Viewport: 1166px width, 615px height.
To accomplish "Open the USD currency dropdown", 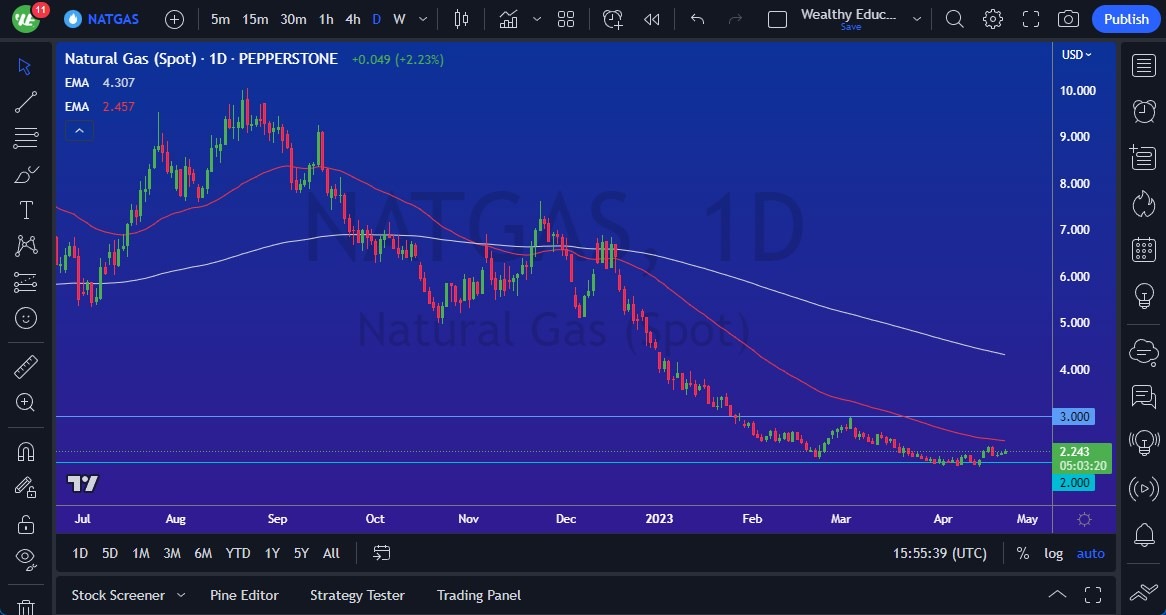I will [1076, 54].
